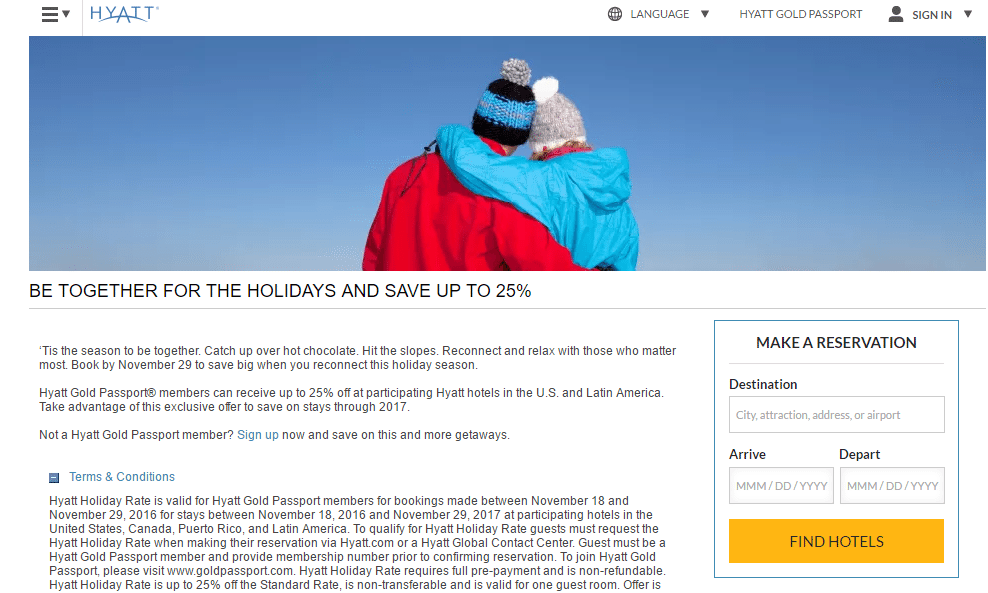Click the user profile icon
Viewport: 988px width, 593px height.
tap(895, 14)
